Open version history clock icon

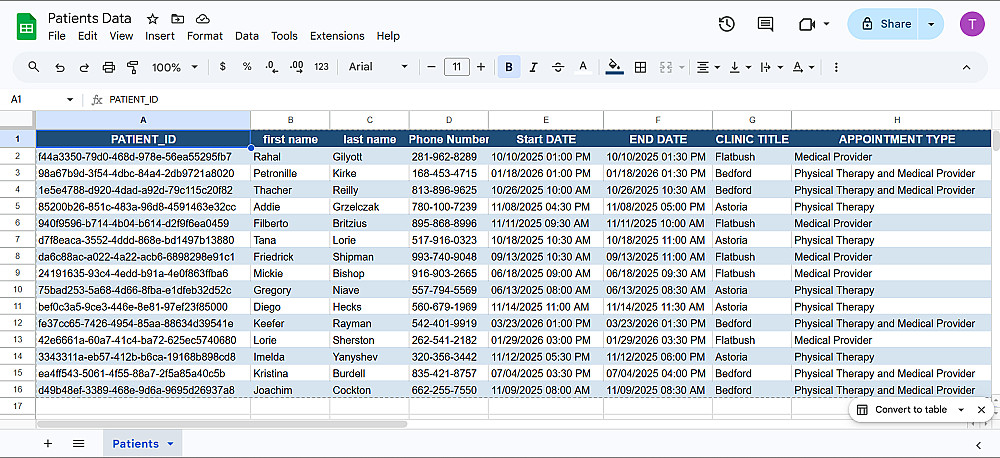(727, 24)
